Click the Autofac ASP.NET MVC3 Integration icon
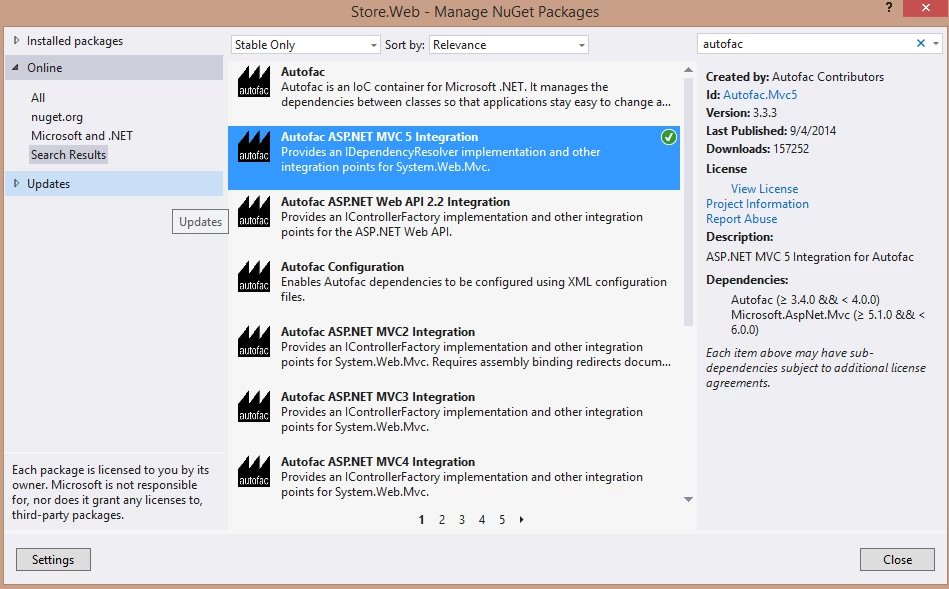949x589 pixels. pos(254,407)
